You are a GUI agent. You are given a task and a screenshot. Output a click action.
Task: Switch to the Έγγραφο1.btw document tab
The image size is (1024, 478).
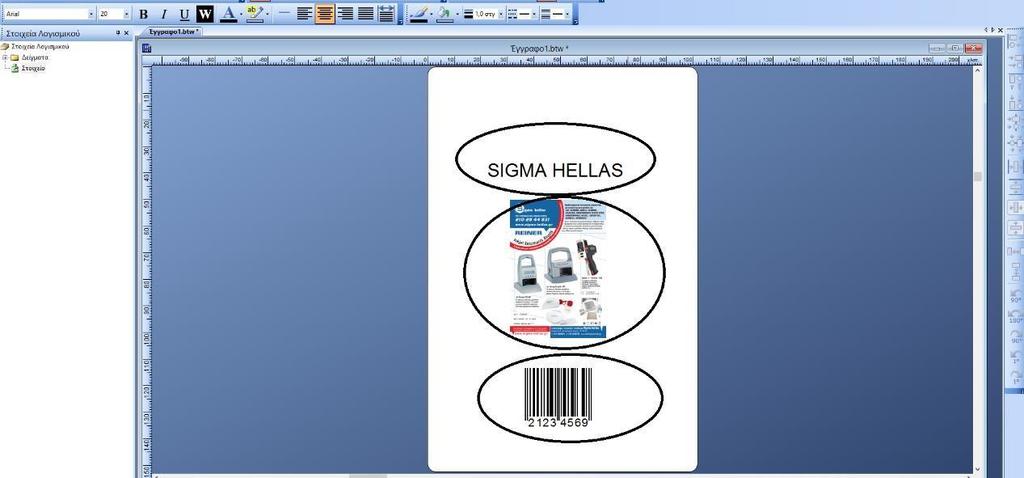coord(173,31)
